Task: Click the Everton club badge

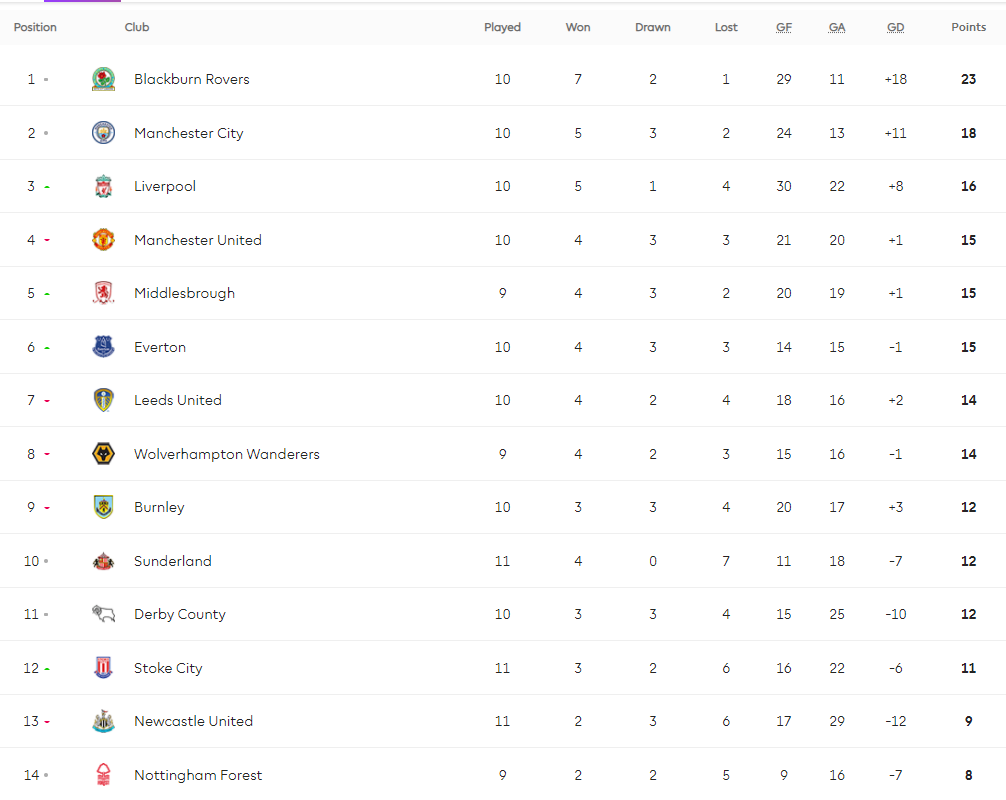Action: point(103,347)
